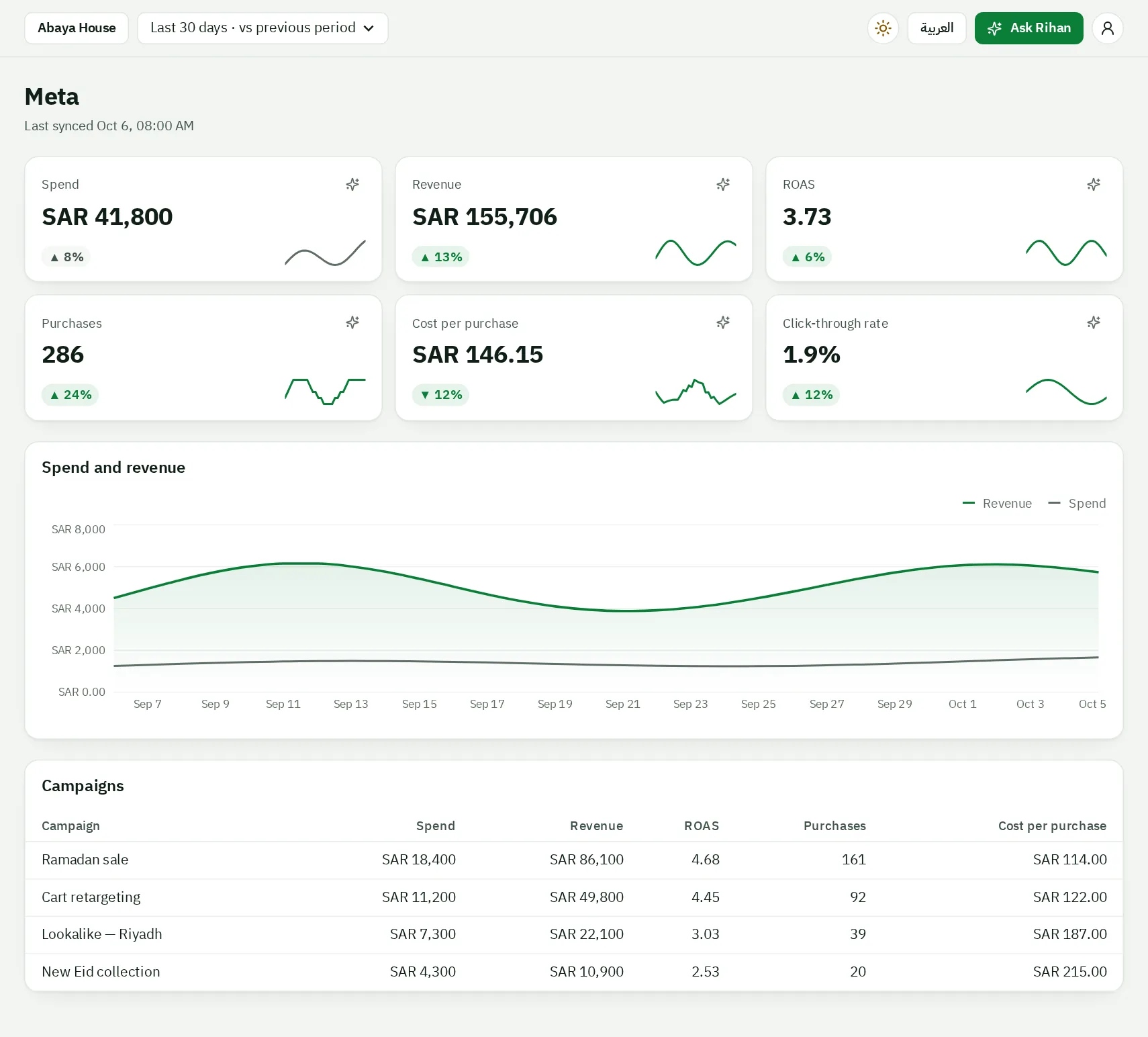Viewport: 1148px width, 1037px height.
Task: Open the user profile icon
Action: click(x=1108, y=28)
